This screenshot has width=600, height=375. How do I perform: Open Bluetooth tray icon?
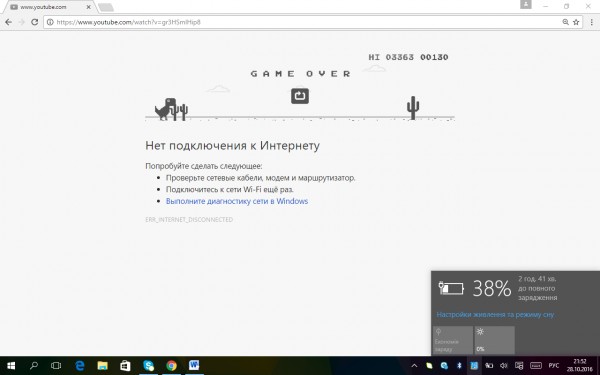pos(459,366)
